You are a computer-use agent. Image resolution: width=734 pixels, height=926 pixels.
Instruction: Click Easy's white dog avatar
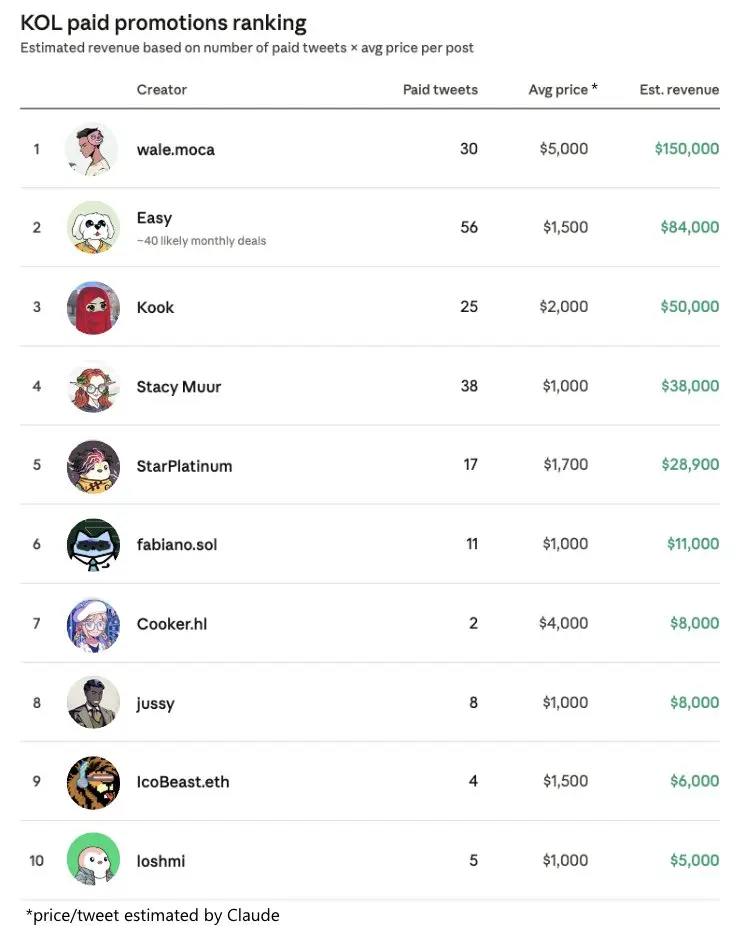pos(93,227)
